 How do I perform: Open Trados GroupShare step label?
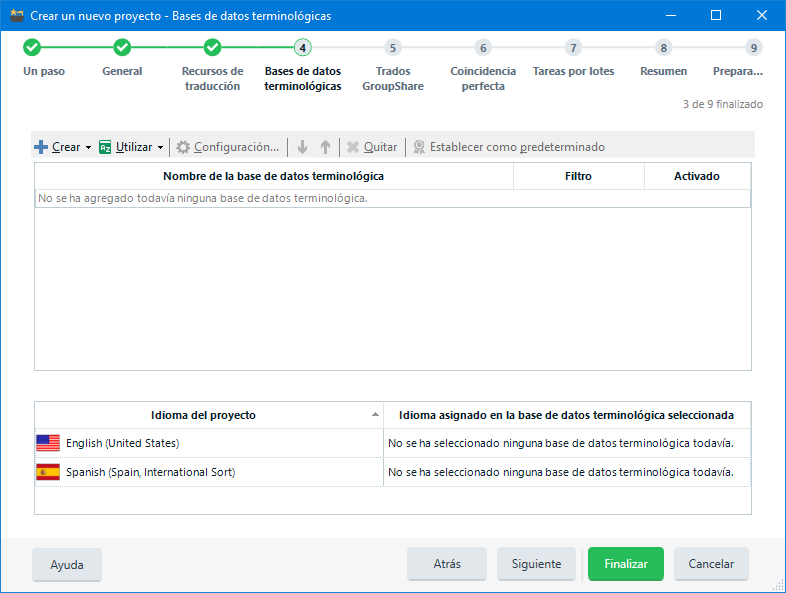pyautogui.click(x=393, y=79)
